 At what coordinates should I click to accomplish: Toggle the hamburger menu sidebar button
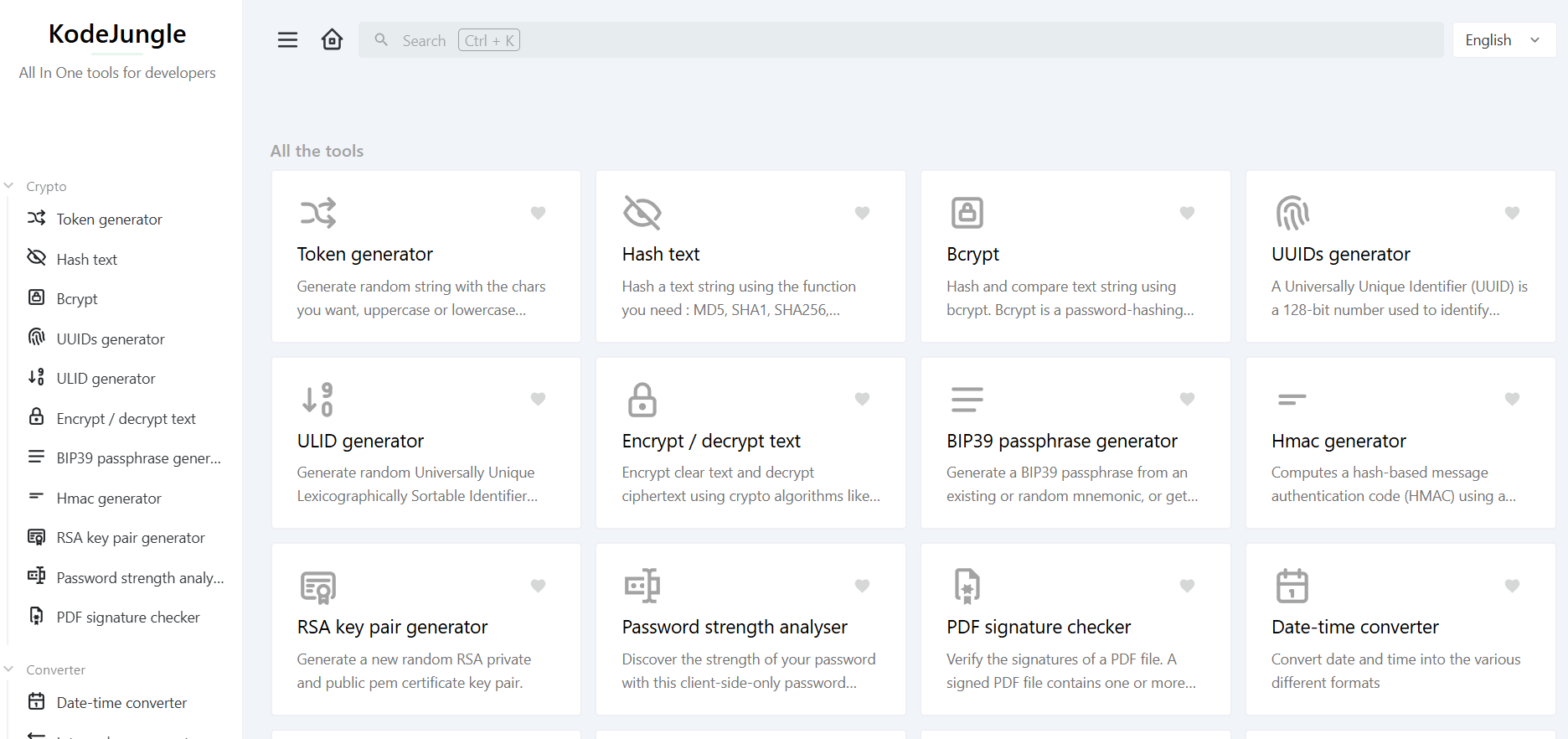[x=287, y=40]
